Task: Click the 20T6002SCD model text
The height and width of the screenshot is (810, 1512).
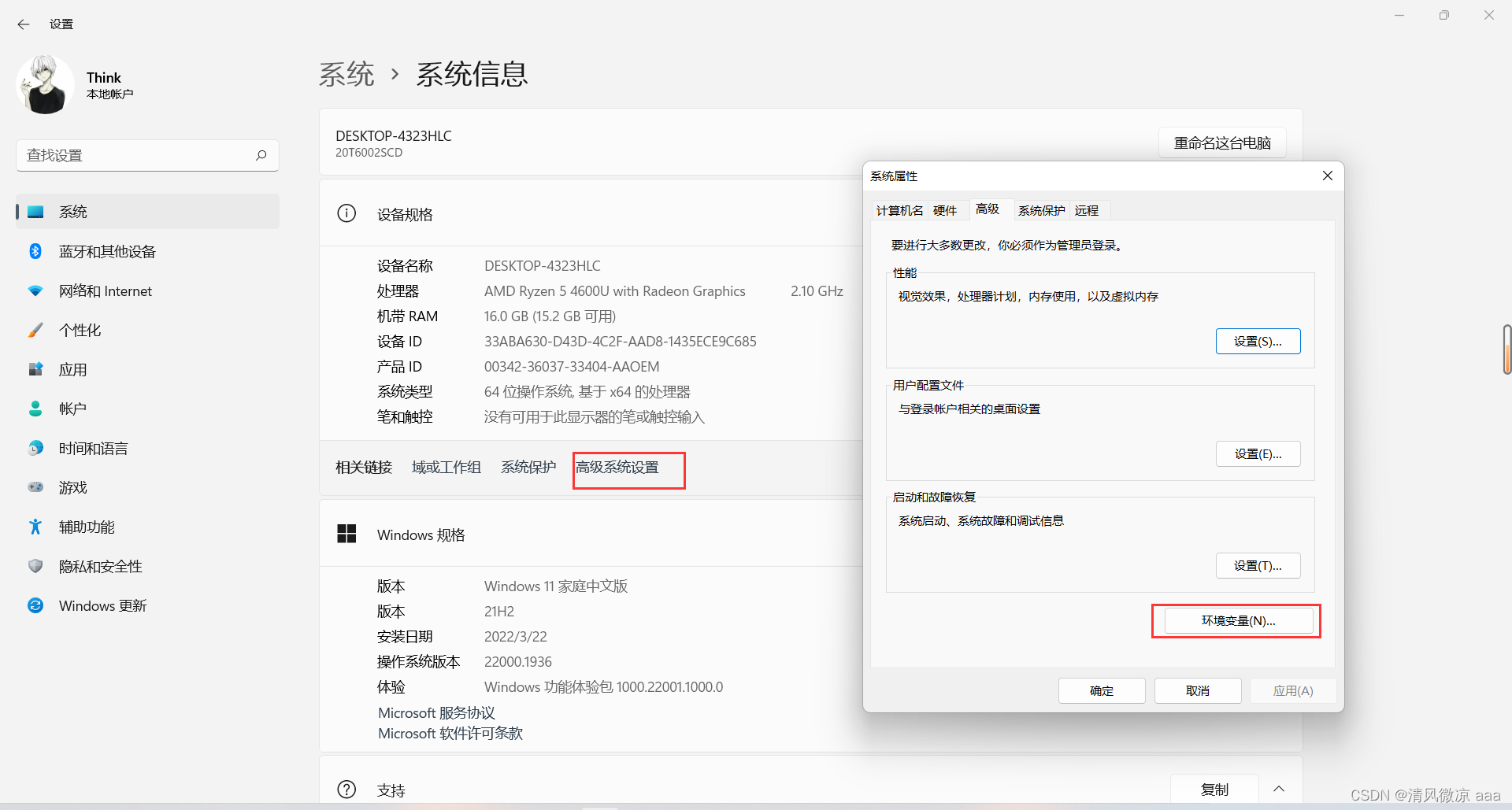Action: point(369,153)
